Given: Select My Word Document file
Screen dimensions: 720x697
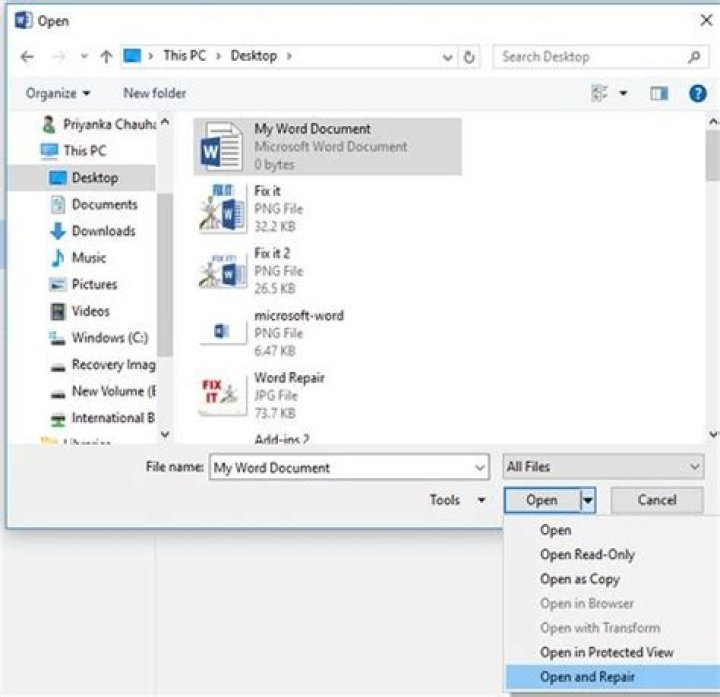Looking at the screenshot, I should tap(327, 146).
